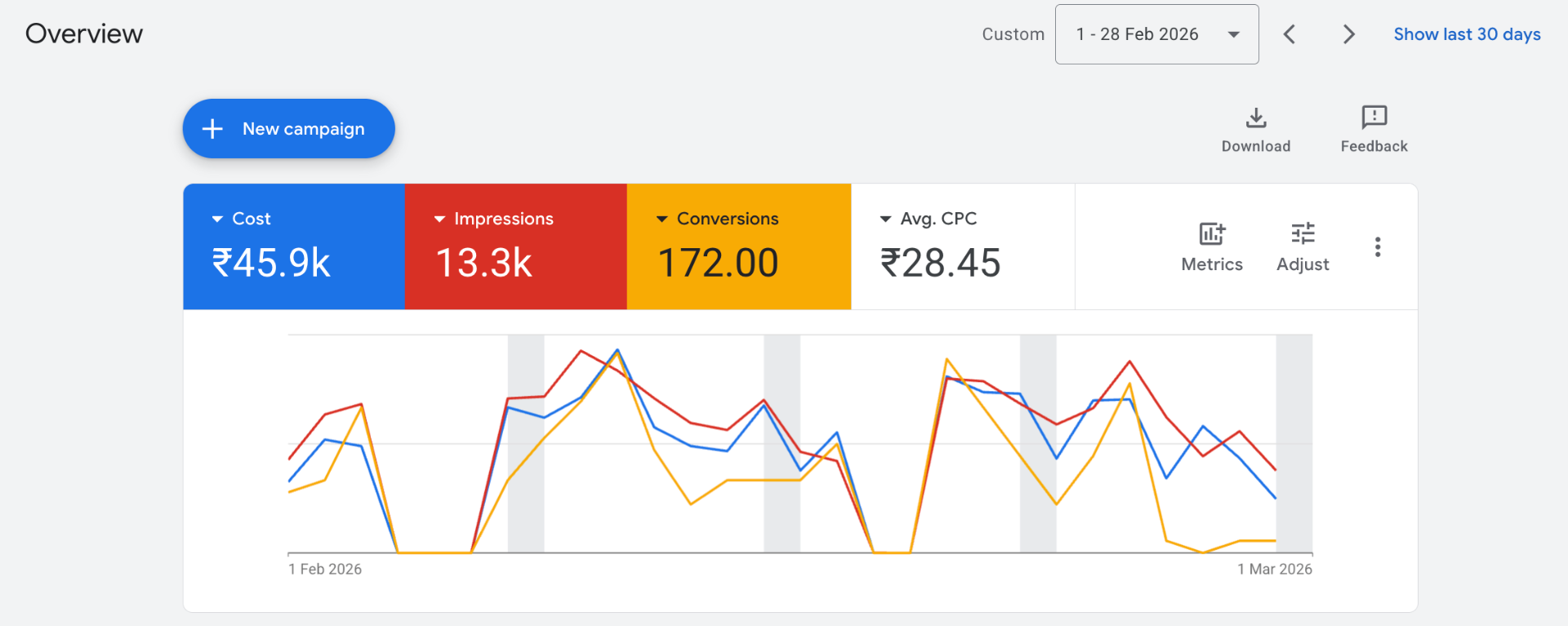1568x626 pixels.
Task: Click the Feedback label text
Action: point(1374,146)
